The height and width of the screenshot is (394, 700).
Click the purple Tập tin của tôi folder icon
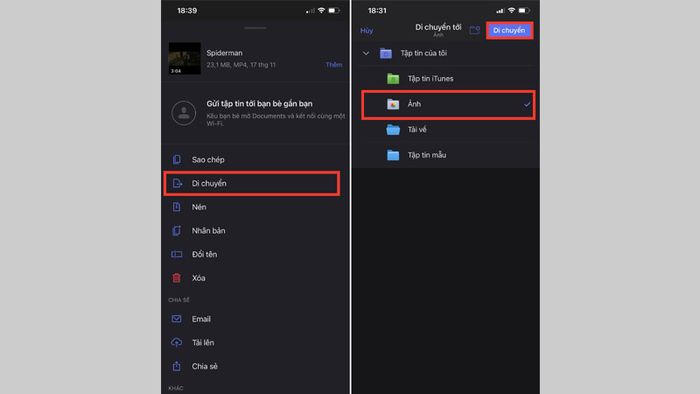point(386,54)
